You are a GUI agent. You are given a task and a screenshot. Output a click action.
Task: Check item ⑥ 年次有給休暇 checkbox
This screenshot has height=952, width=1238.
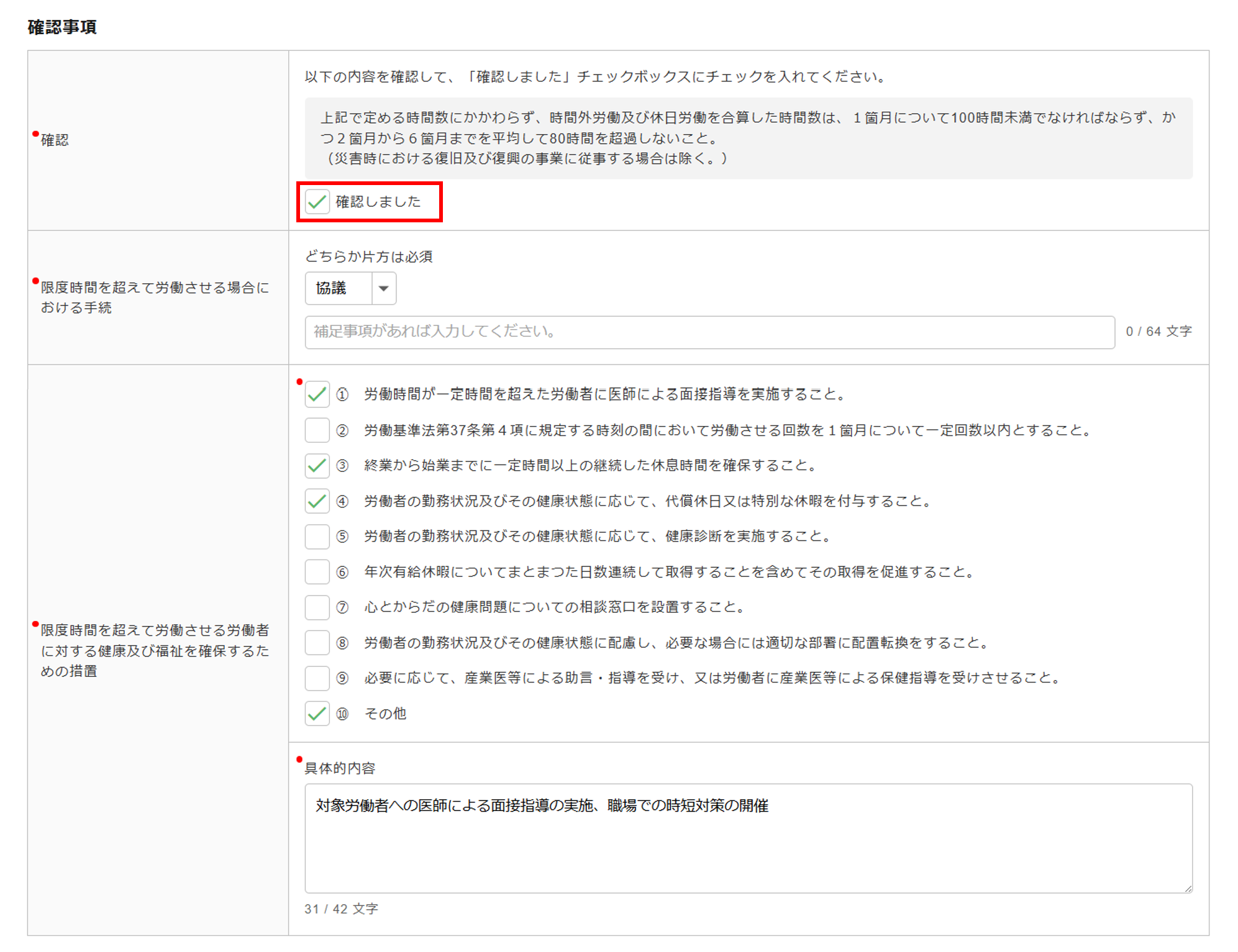317,572
